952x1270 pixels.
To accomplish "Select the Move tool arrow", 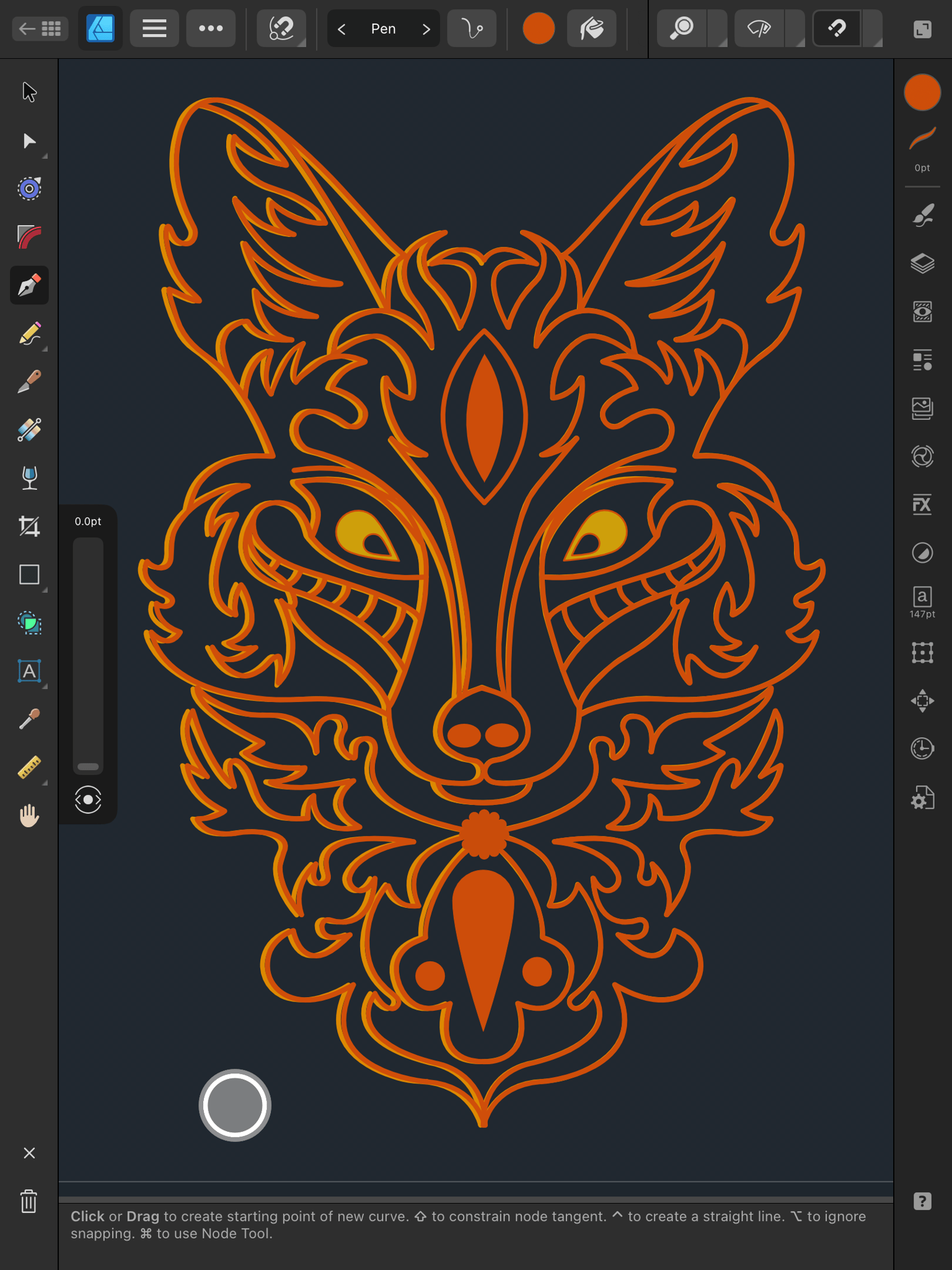I will pos(29,92).
